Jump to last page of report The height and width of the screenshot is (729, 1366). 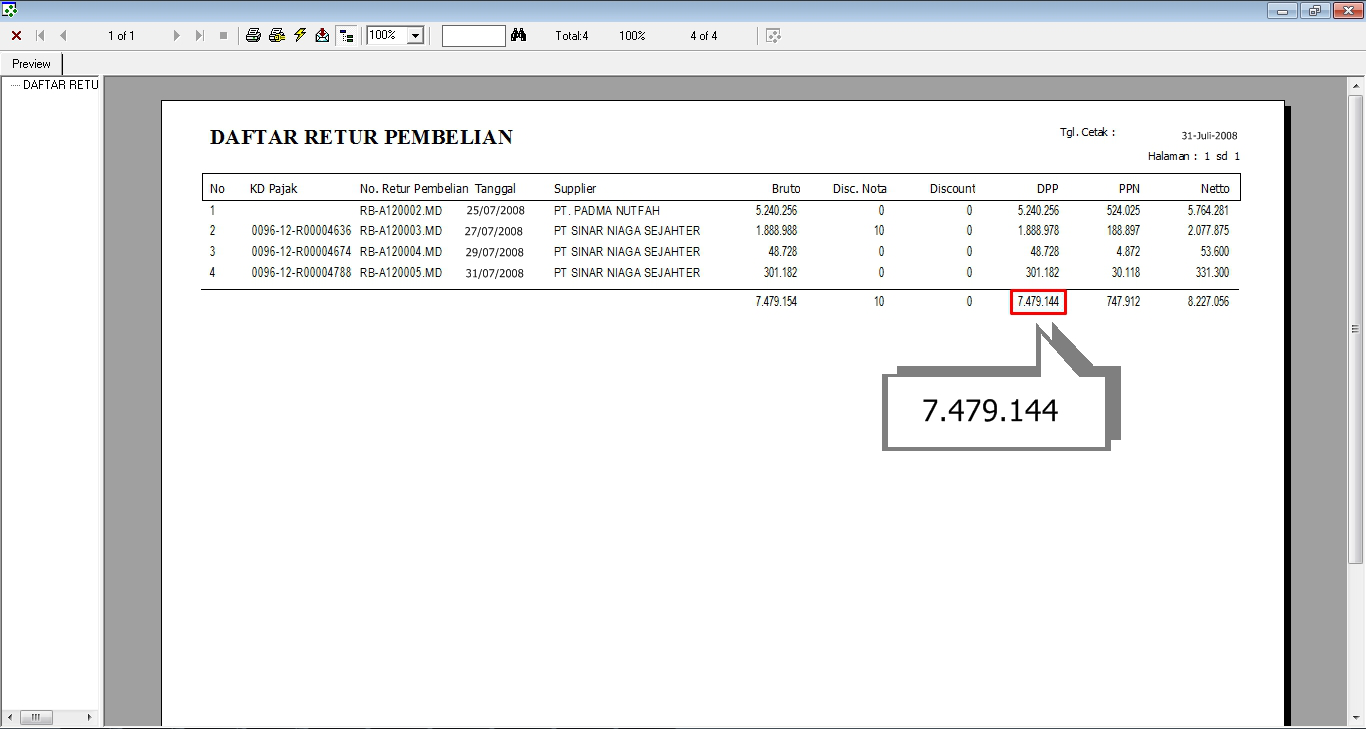pos(200,36)
